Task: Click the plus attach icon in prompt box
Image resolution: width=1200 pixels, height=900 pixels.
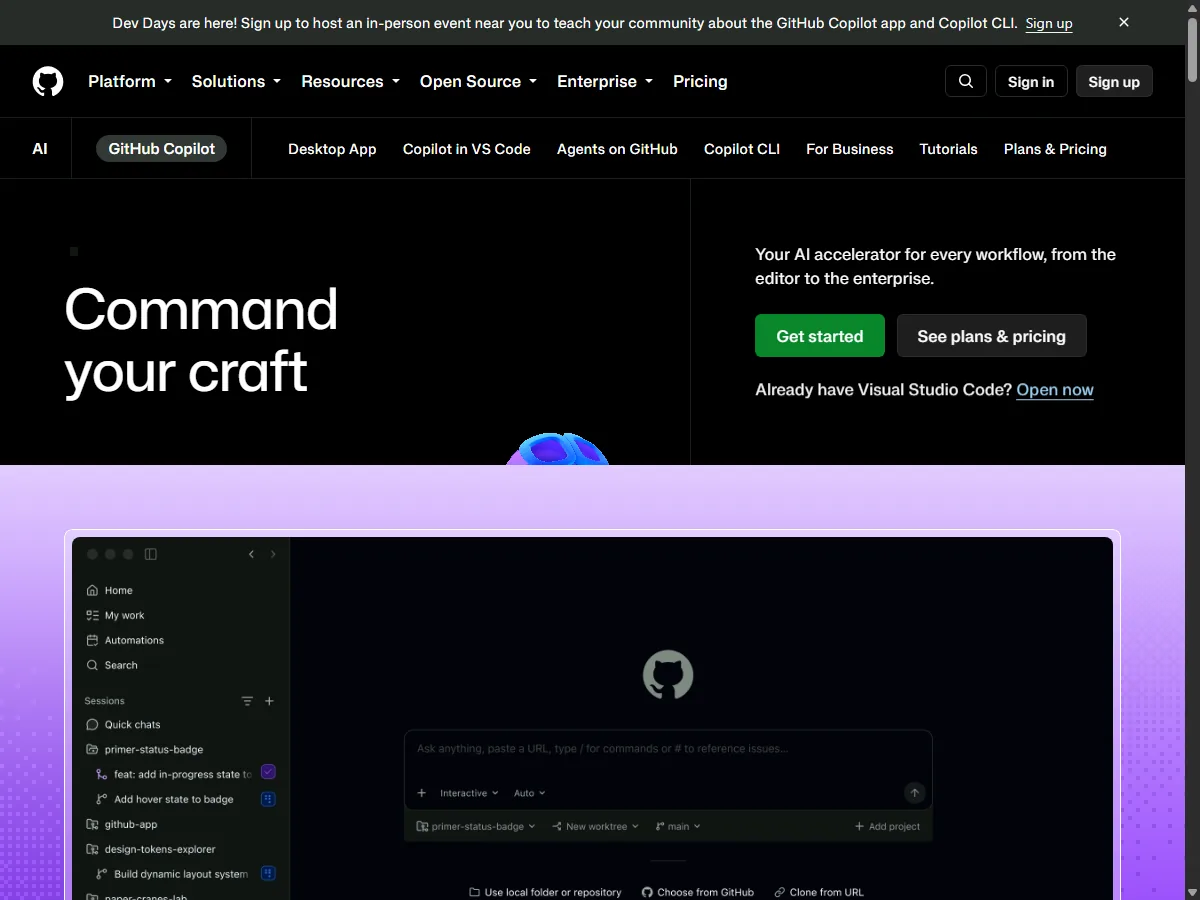Action: point(422,793)
